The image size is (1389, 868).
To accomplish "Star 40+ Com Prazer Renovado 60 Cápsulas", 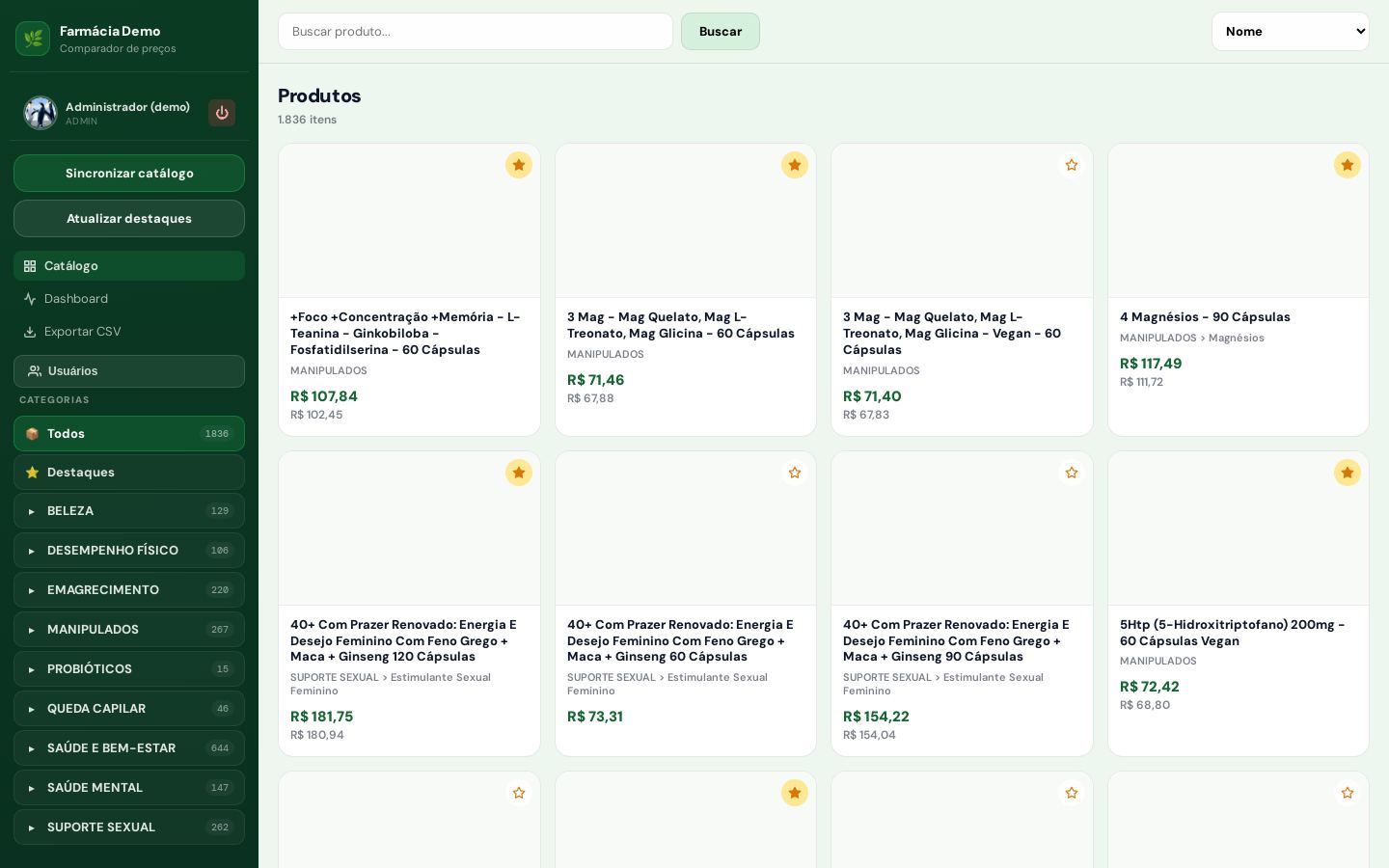I will tap(795, 473).
